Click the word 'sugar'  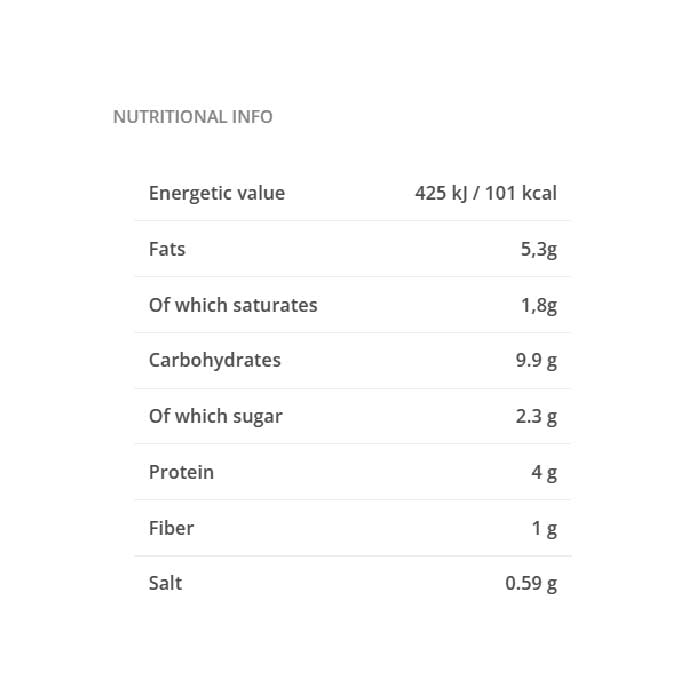click(257, 418)
